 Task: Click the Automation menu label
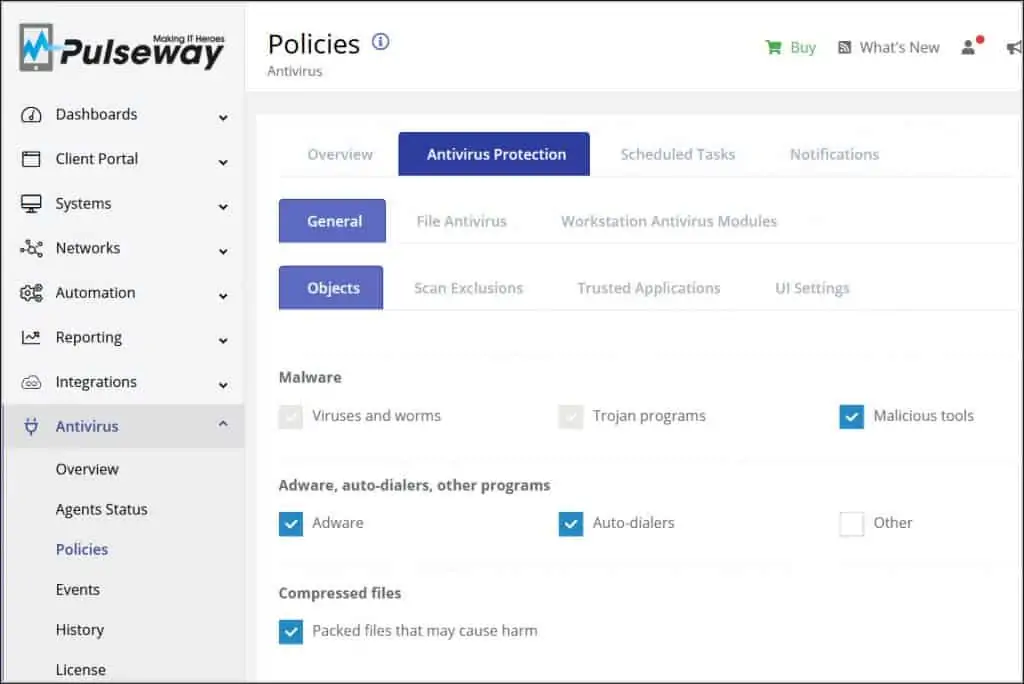pyautogui.click(x=95, y=293)
